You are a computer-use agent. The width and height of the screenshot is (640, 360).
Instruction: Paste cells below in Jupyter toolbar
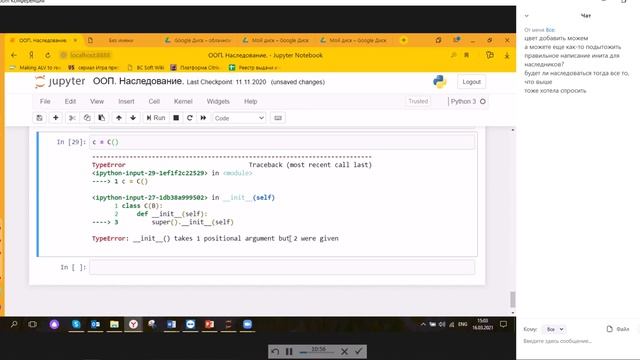coord(102,118)
